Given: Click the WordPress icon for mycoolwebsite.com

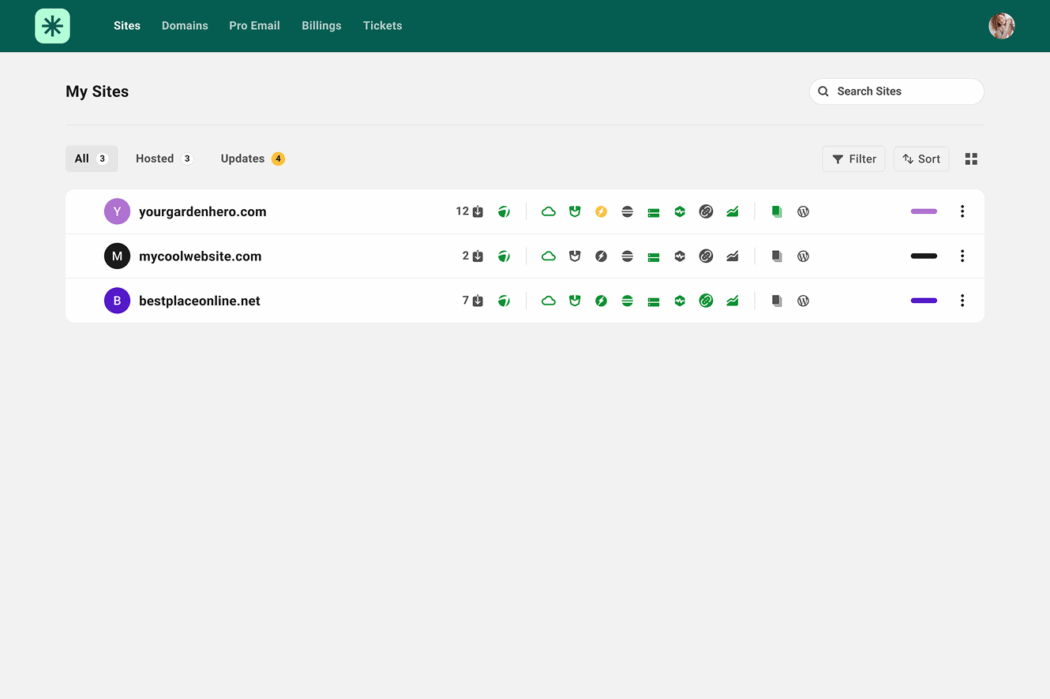Looking at the screenshot, I should coord(803,256).
